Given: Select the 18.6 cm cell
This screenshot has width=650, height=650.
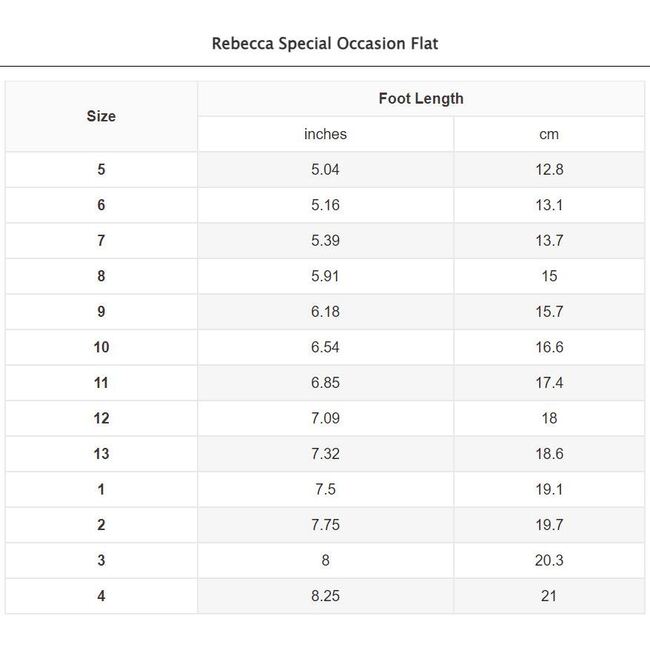Looking at the screenshot, I should pyautogui.click(x=549, y=454).
